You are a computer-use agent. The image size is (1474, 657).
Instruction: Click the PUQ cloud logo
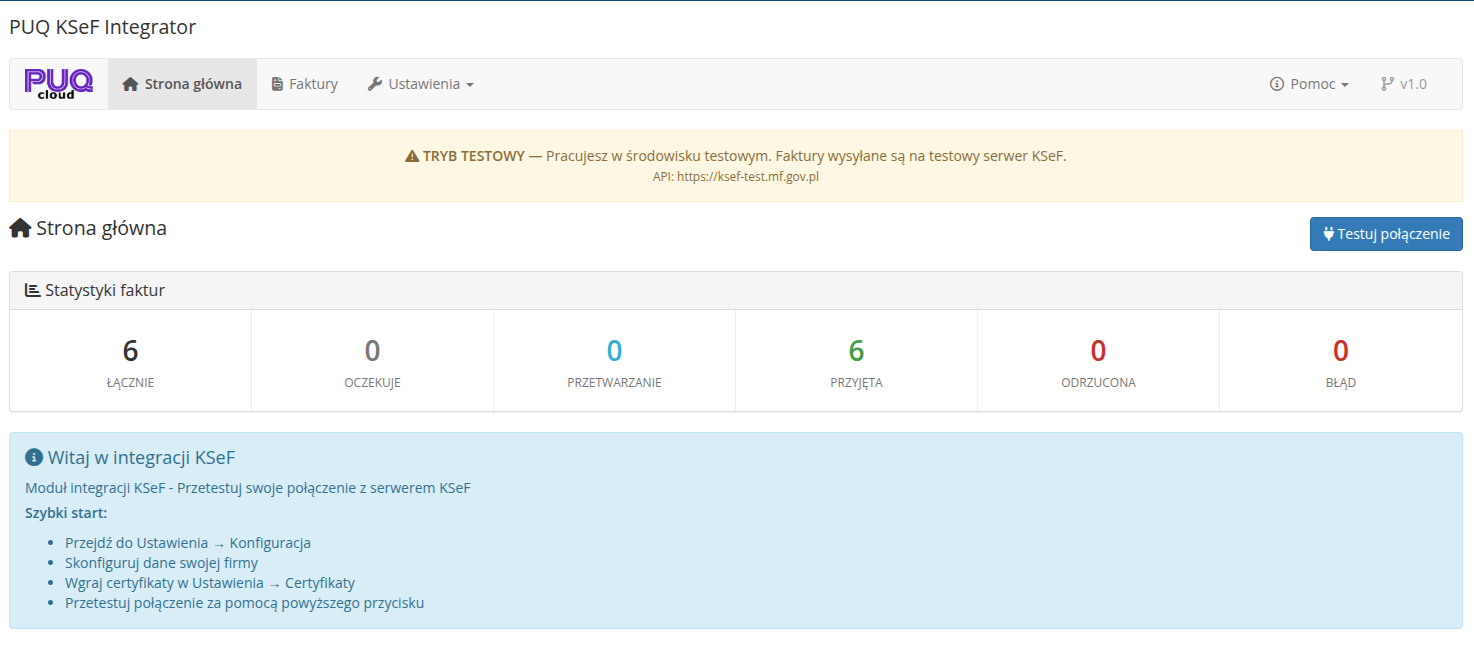[58, 84]
